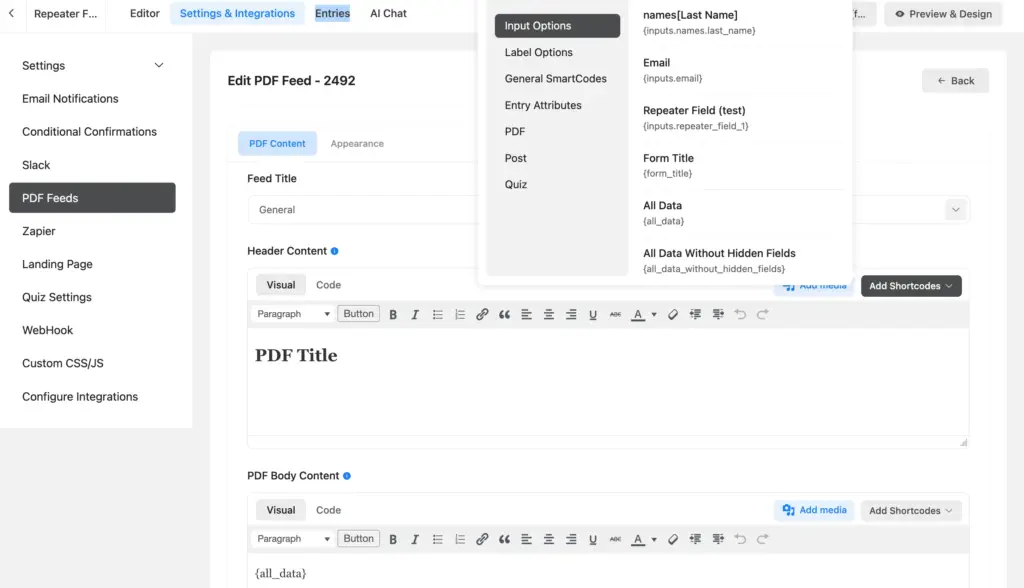
Task: Select the PDF Content tab
Action: (x=277, y=144)
